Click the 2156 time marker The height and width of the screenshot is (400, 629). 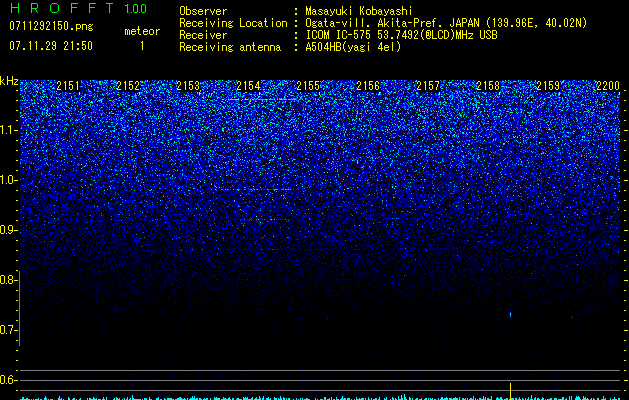coord(368,86)
